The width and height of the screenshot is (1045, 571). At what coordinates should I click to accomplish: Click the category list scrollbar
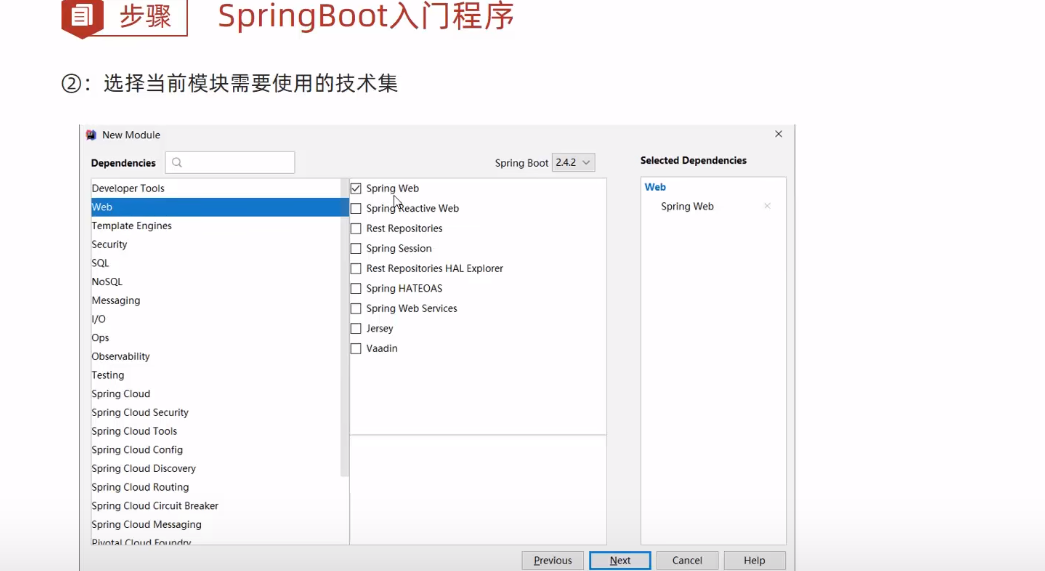(x=345, y=326)
